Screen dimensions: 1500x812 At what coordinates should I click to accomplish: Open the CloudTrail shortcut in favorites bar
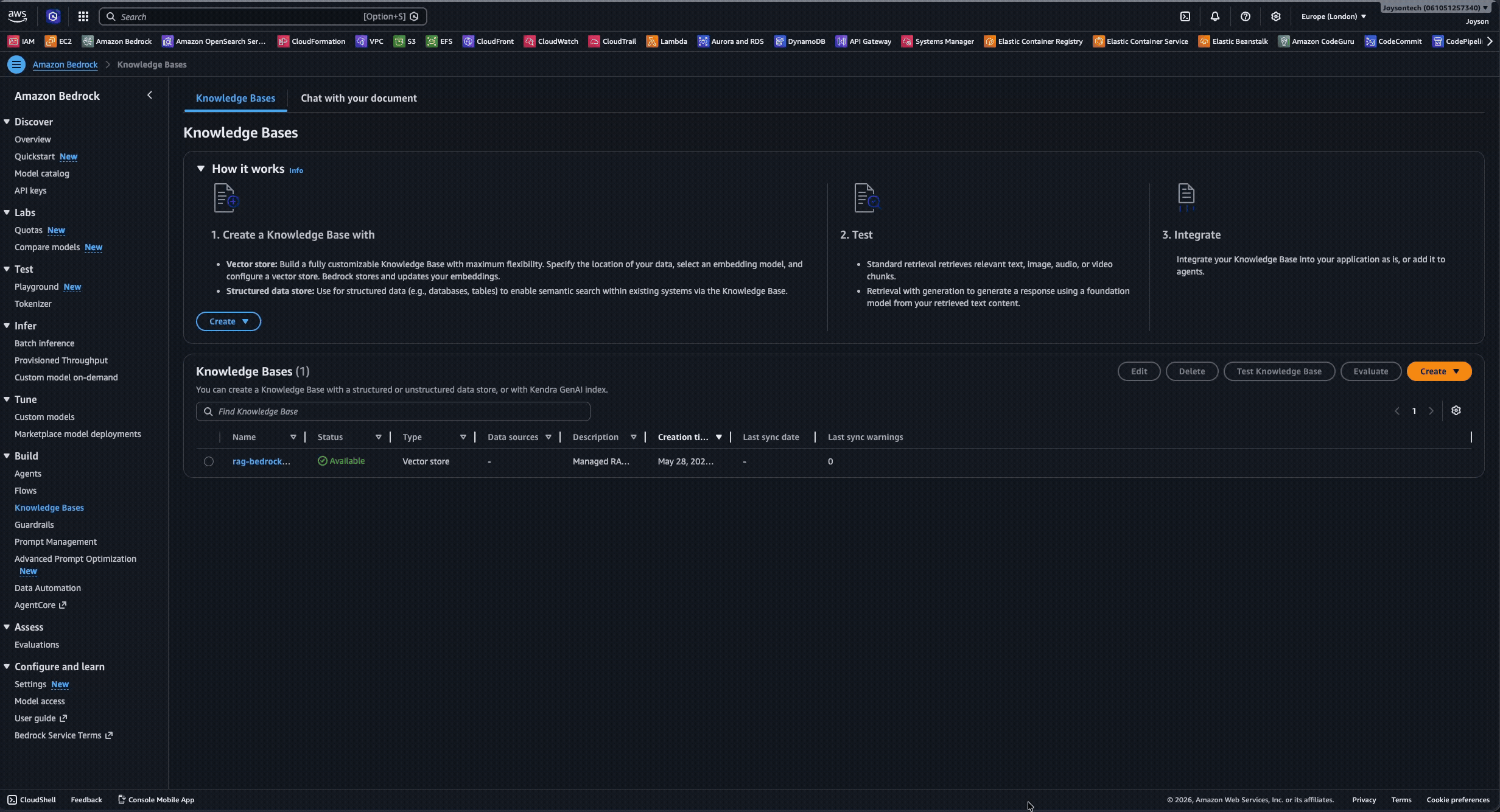(x=612, y=41)
